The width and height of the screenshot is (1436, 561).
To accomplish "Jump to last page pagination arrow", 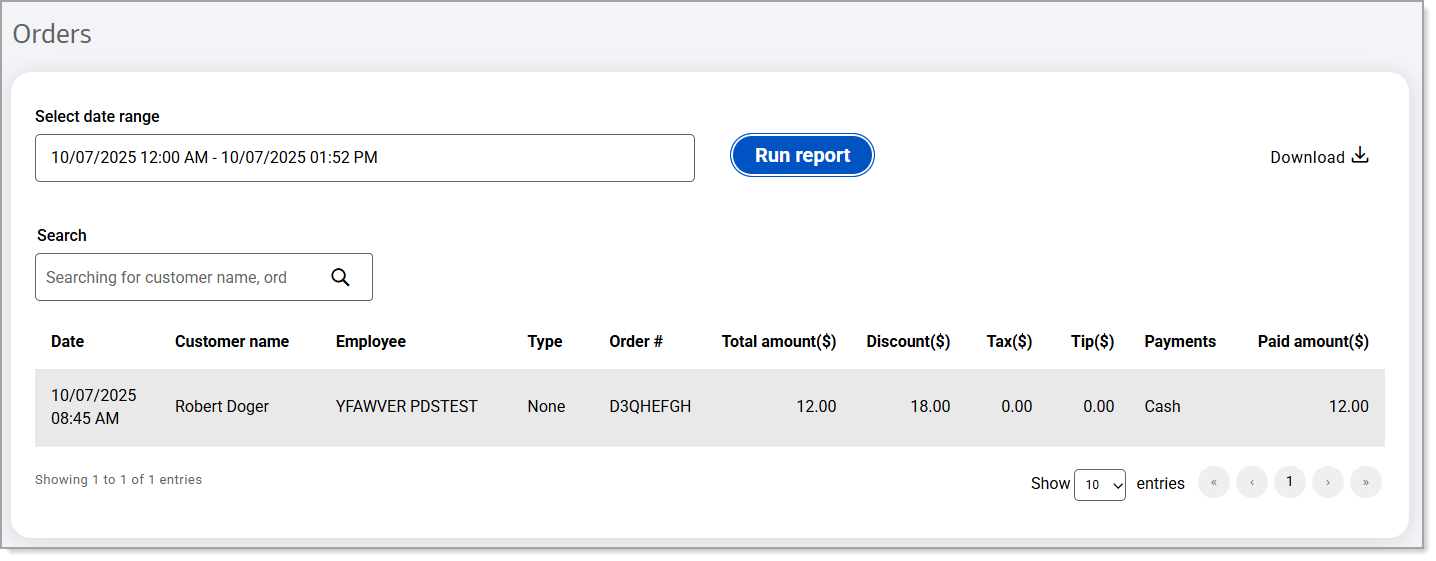I will [1365, 482].
